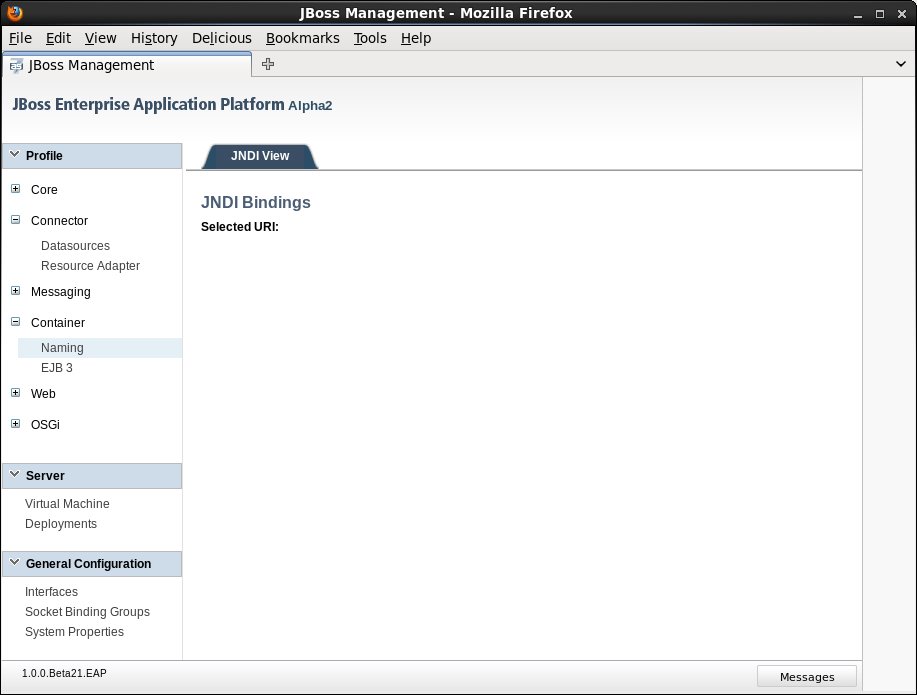
Task: Click the Core tree label
Action: [44, 190]
